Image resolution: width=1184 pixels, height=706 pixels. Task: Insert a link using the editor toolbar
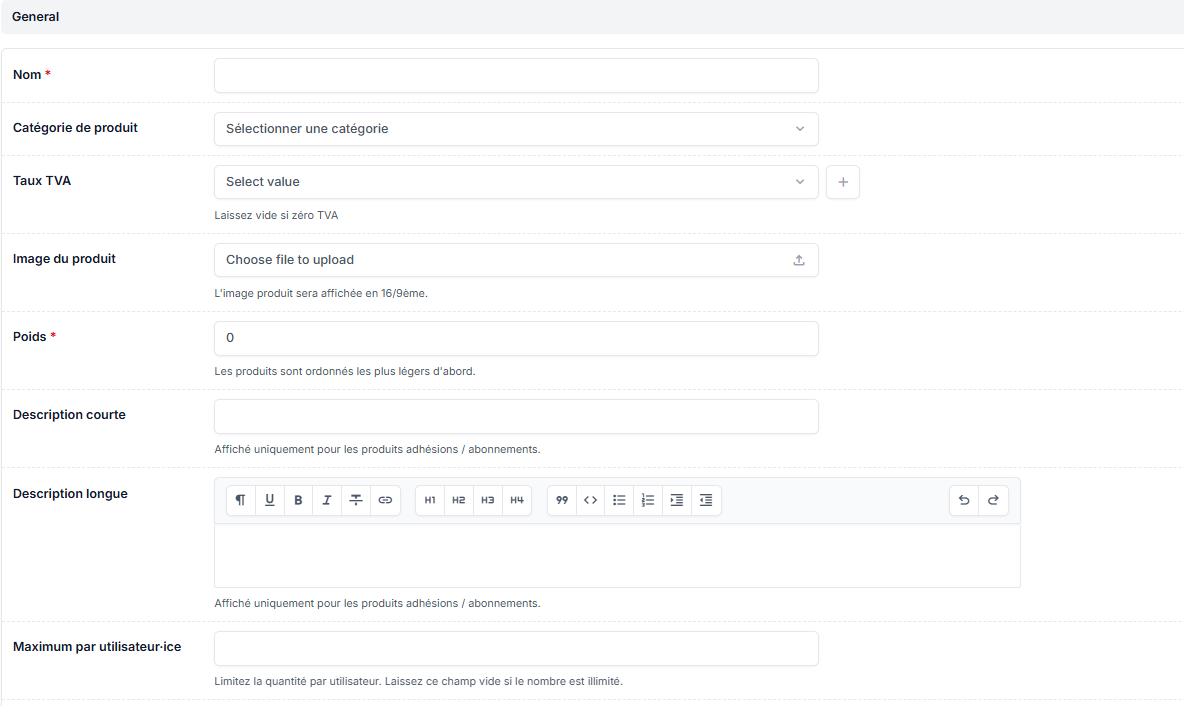pos(385,500)
